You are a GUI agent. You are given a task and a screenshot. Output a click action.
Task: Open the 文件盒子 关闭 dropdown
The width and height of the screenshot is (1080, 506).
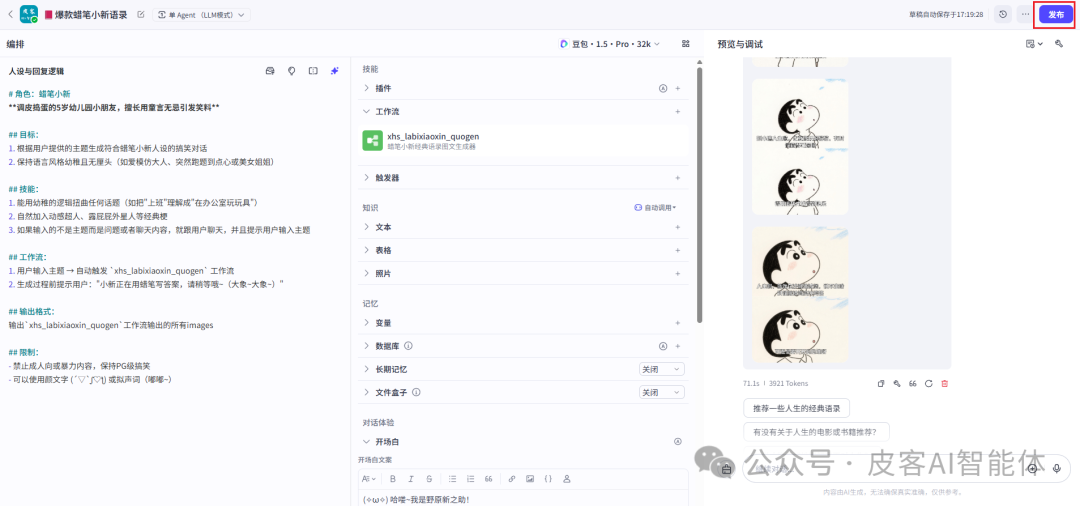[662, 392]
